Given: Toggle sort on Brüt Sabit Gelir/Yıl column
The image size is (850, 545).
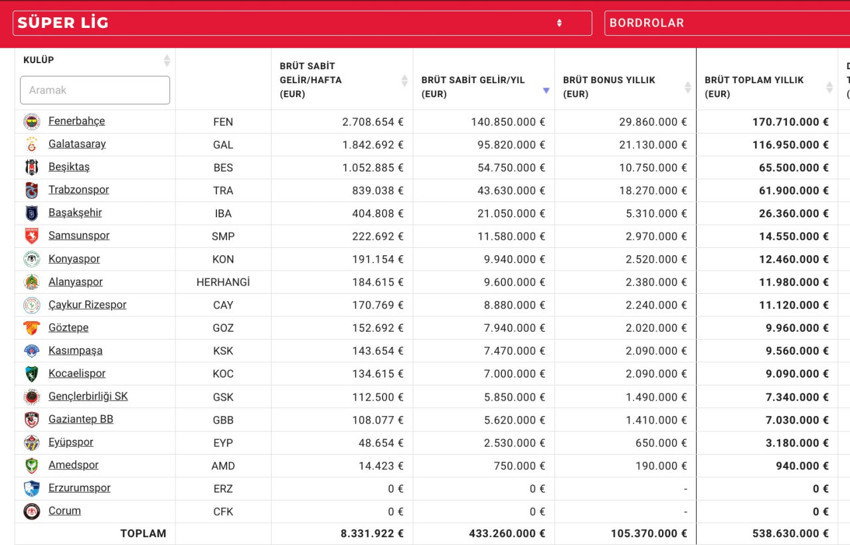Looking at the screenshot, I should pos(546,91).
